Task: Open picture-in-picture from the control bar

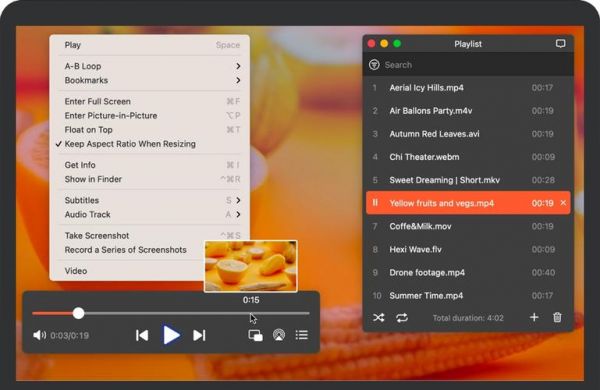Action: click(x=255, y=335)
